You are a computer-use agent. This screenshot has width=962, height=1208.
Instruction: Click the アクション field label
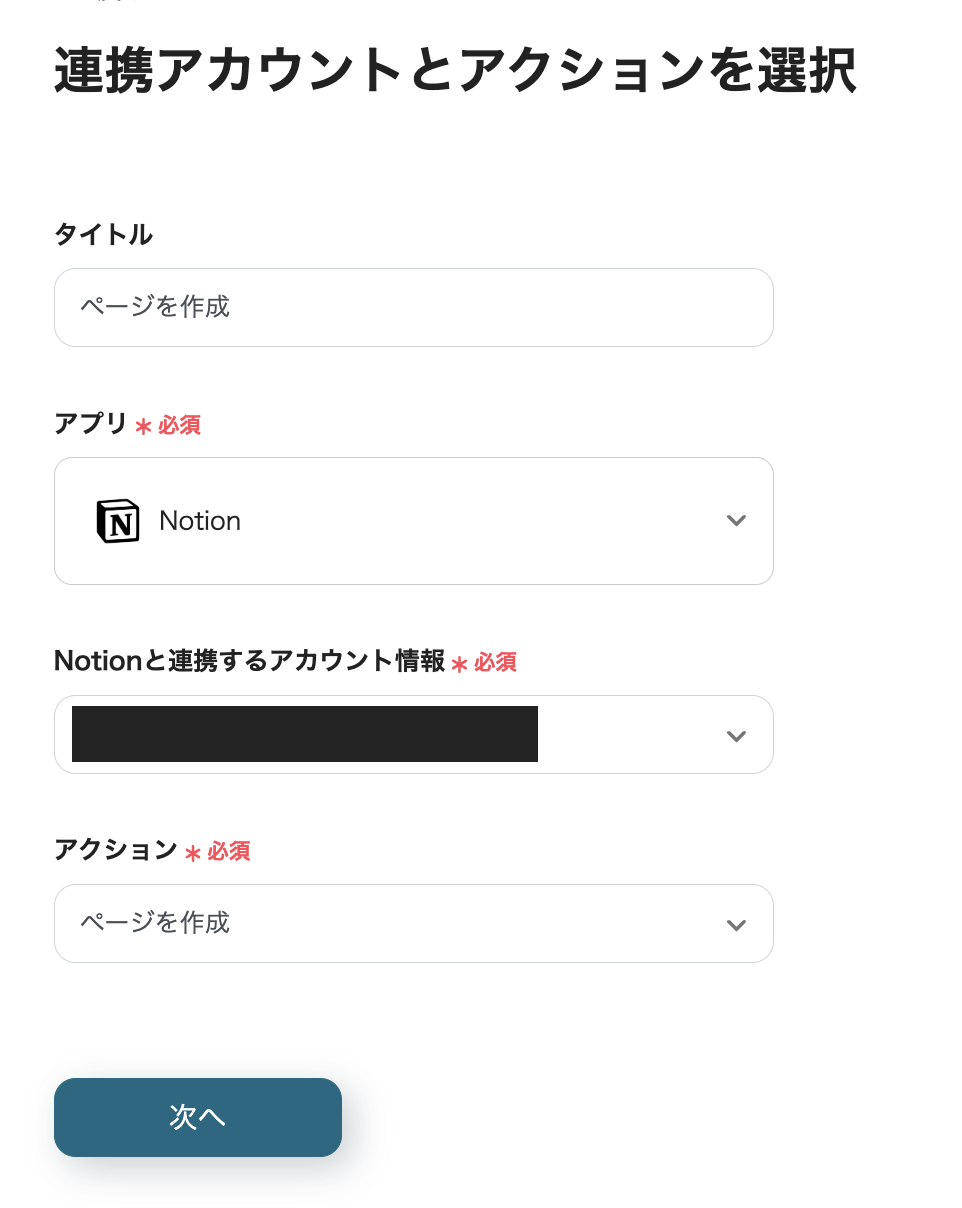(x=115, y=850)
